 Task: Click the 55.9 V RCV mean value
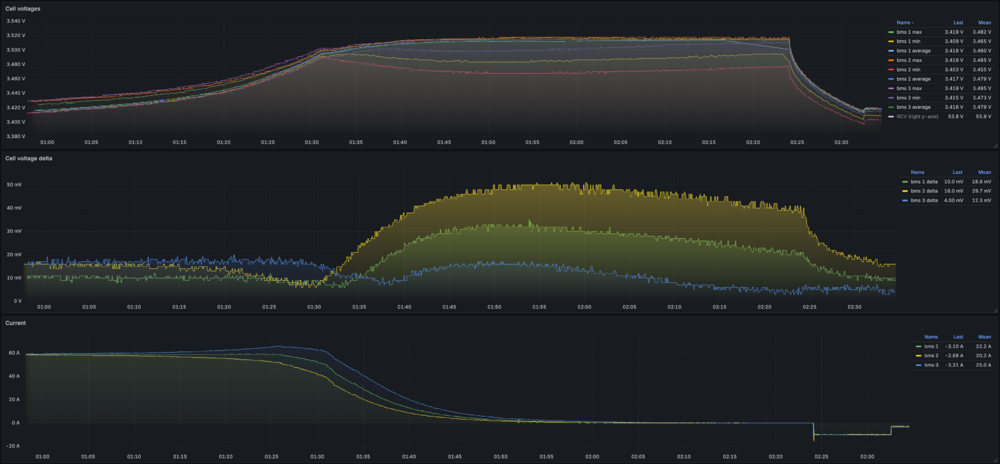point(983,117)
